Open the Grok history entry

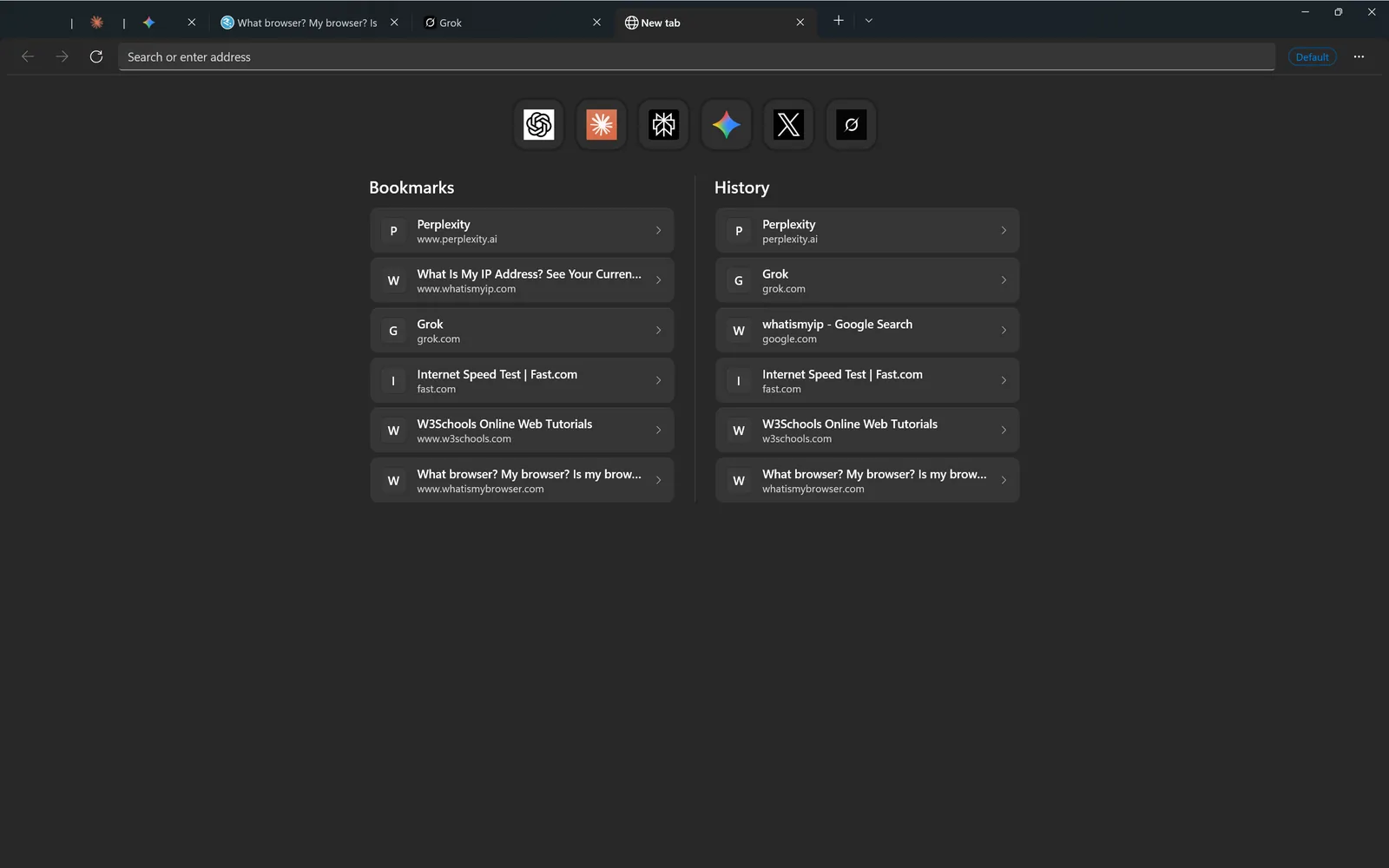coord(867,280)
